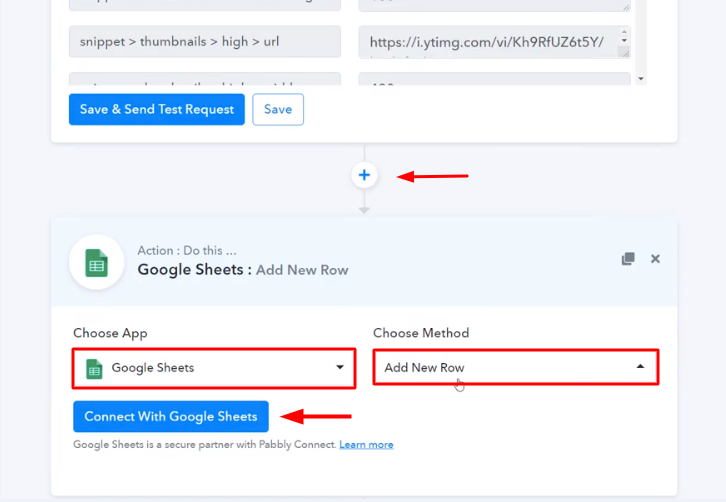Click the response panel scrollbar down arrow
This screenshot has width=726, height=502.
[641, 79]
